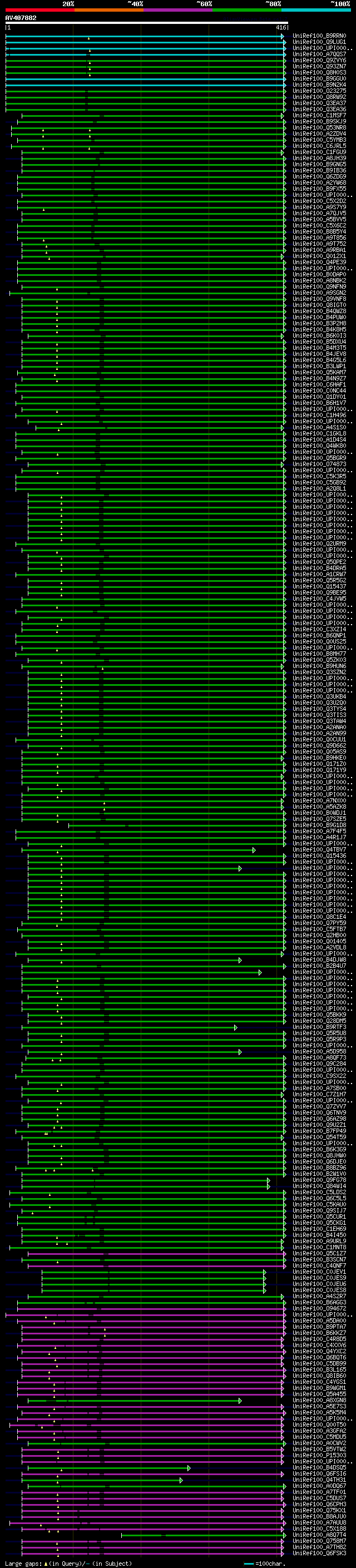The height and width of the screenshot is (1568, 356).
Task: Select label UniRef100_C1H496
Action: point(319,415)
